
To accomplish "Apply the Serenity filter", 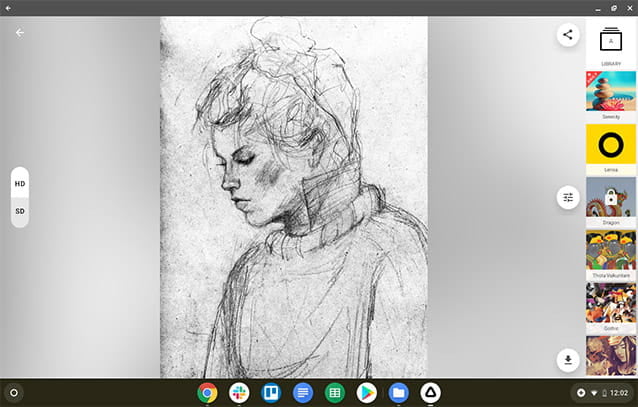I will pyautogui.click(x=611, y=91).
